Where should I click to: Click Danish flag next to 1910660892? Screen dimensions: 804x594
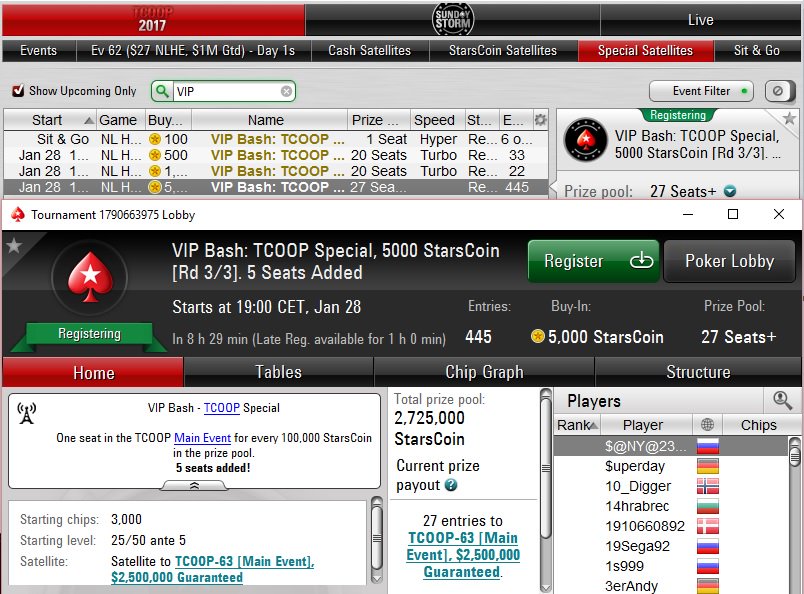coord(708,526)
